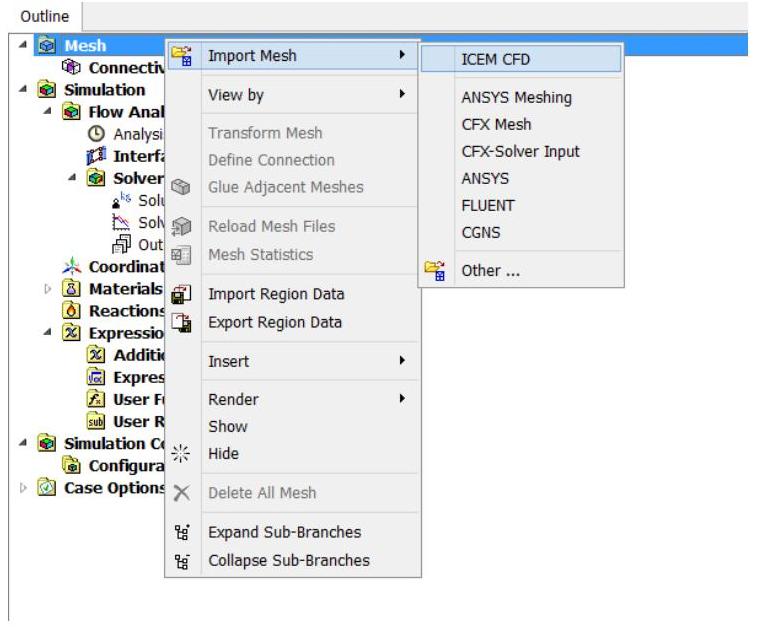This screenshot has width=758, height=627.
Task: Click the Flow Analysis icon
Action: pyautogui.click(x=71, y=112)
